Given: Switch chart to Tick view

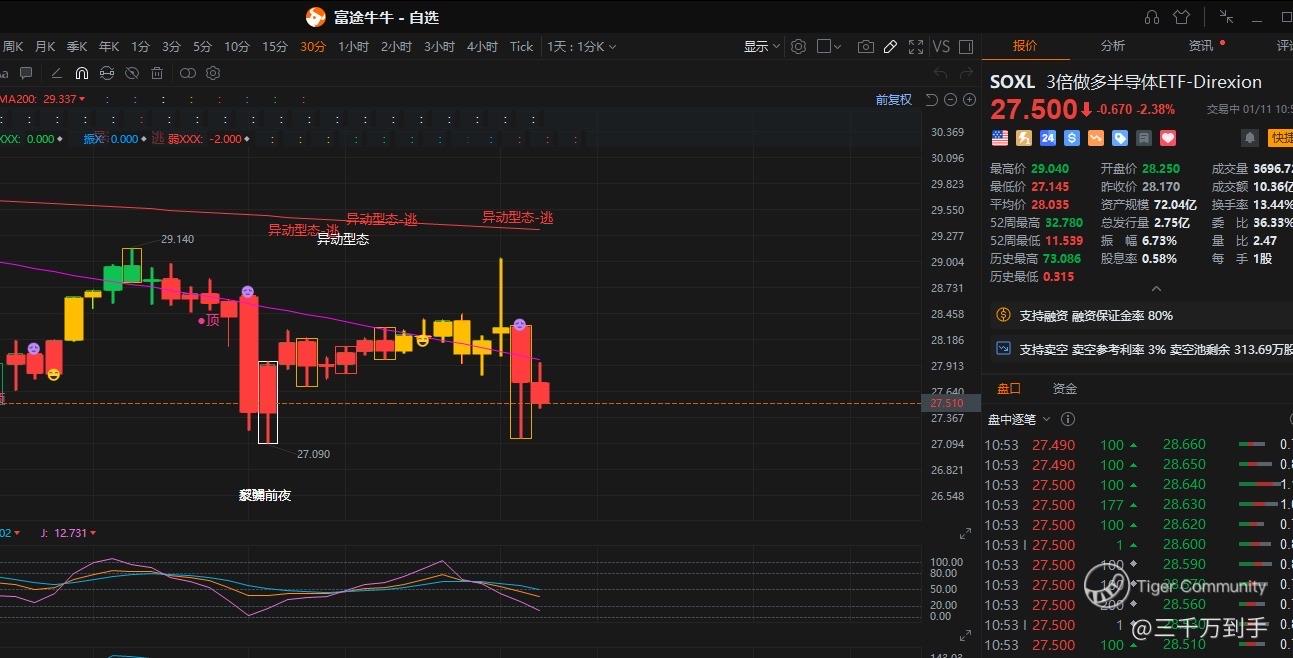Looking at the screenshot, I should point(522,46).
